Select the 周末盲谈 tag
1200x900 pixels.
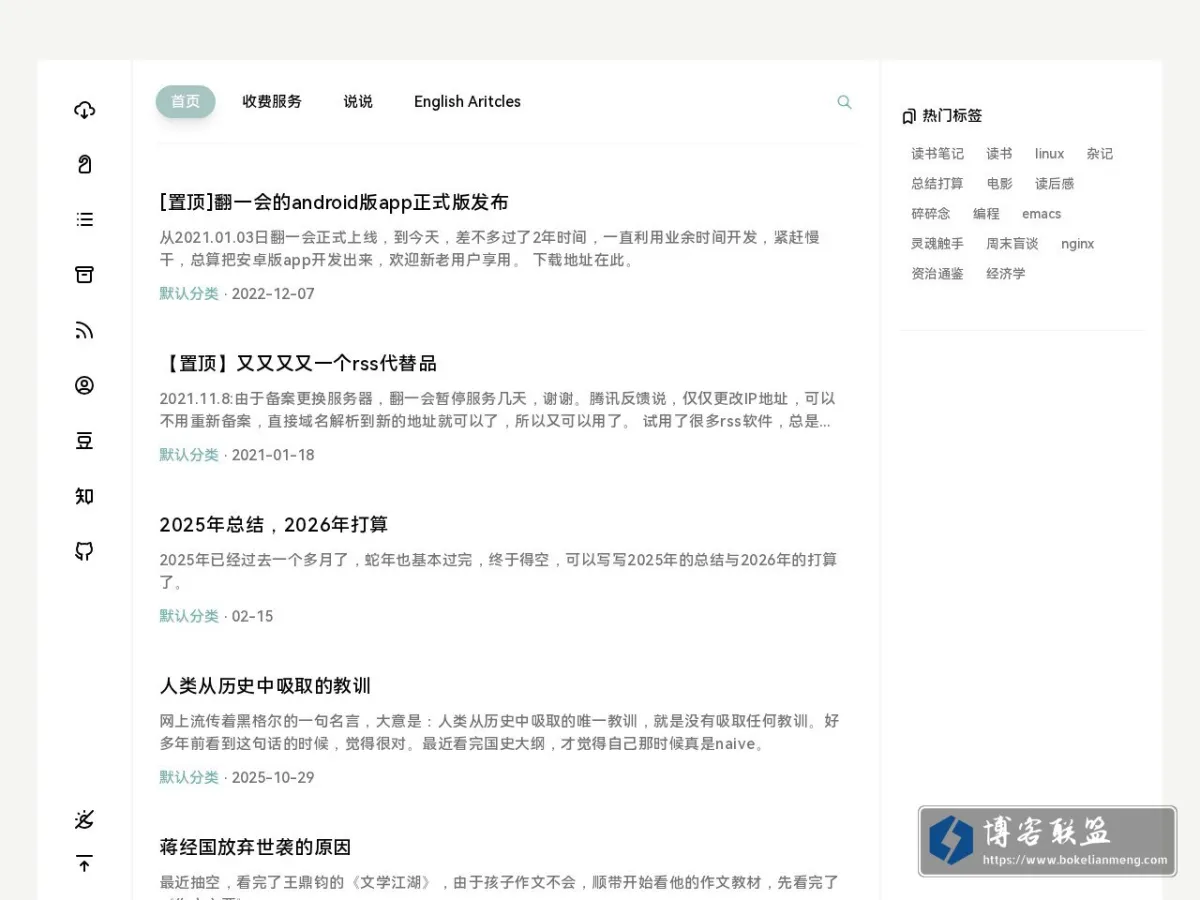1012,244
